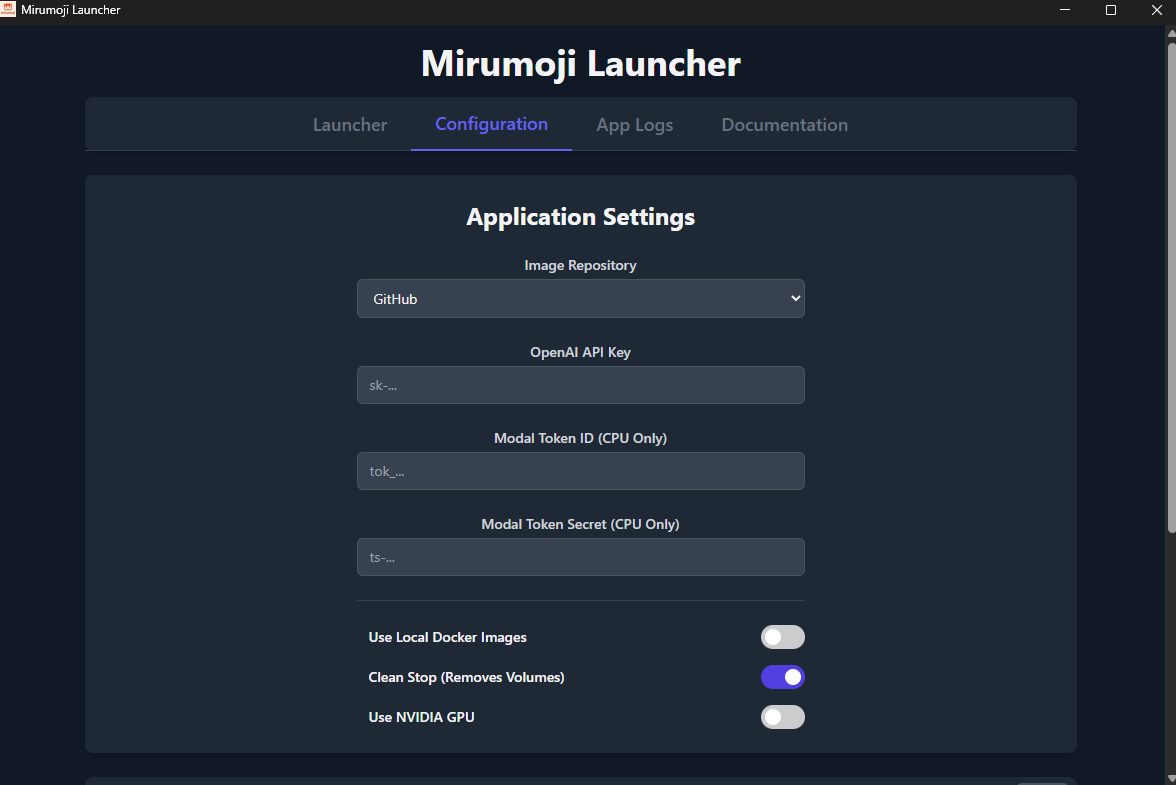Click the Use NVIDIA GPU label
This screenshot has height=785, width=1176.
(422, 717)
